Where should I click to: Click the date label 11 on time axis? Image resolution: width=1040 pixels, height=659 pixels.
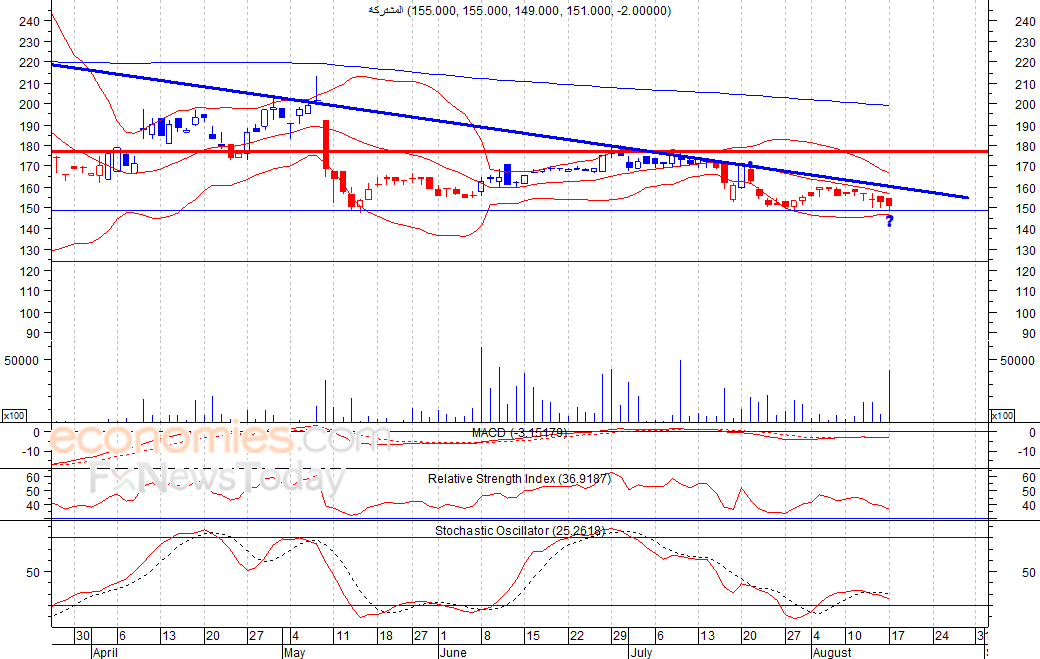342,636
